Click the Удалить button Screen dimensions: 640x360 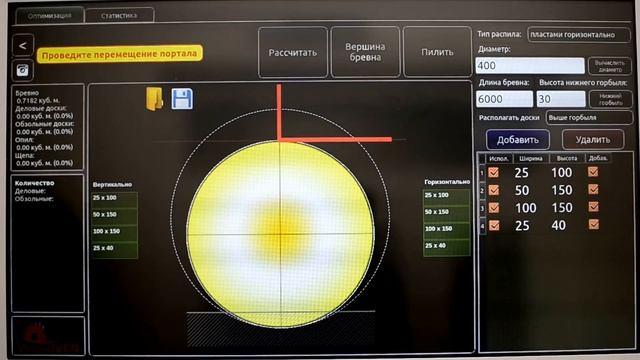pos(593,140)
